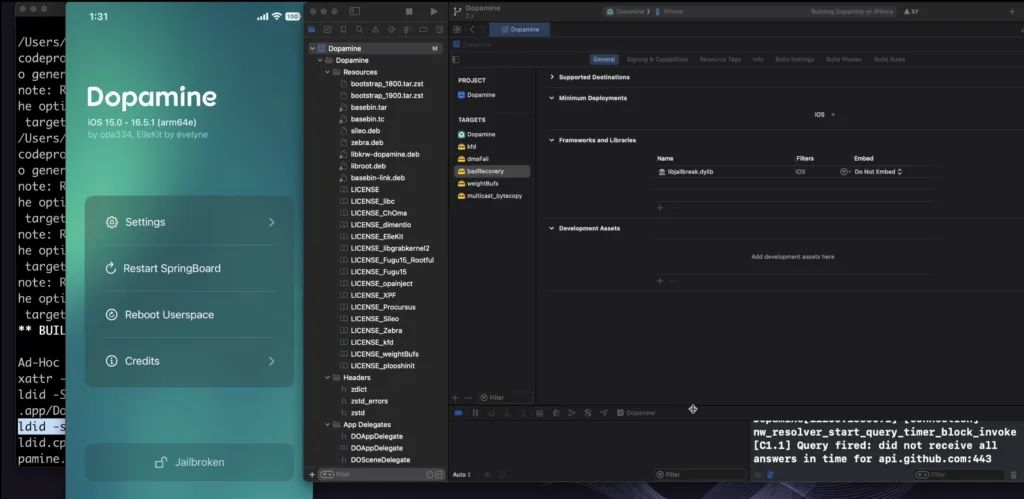Go back in editor history
Image resolution: width=1024 pixels, height=499 pixels.
[472, 29]
